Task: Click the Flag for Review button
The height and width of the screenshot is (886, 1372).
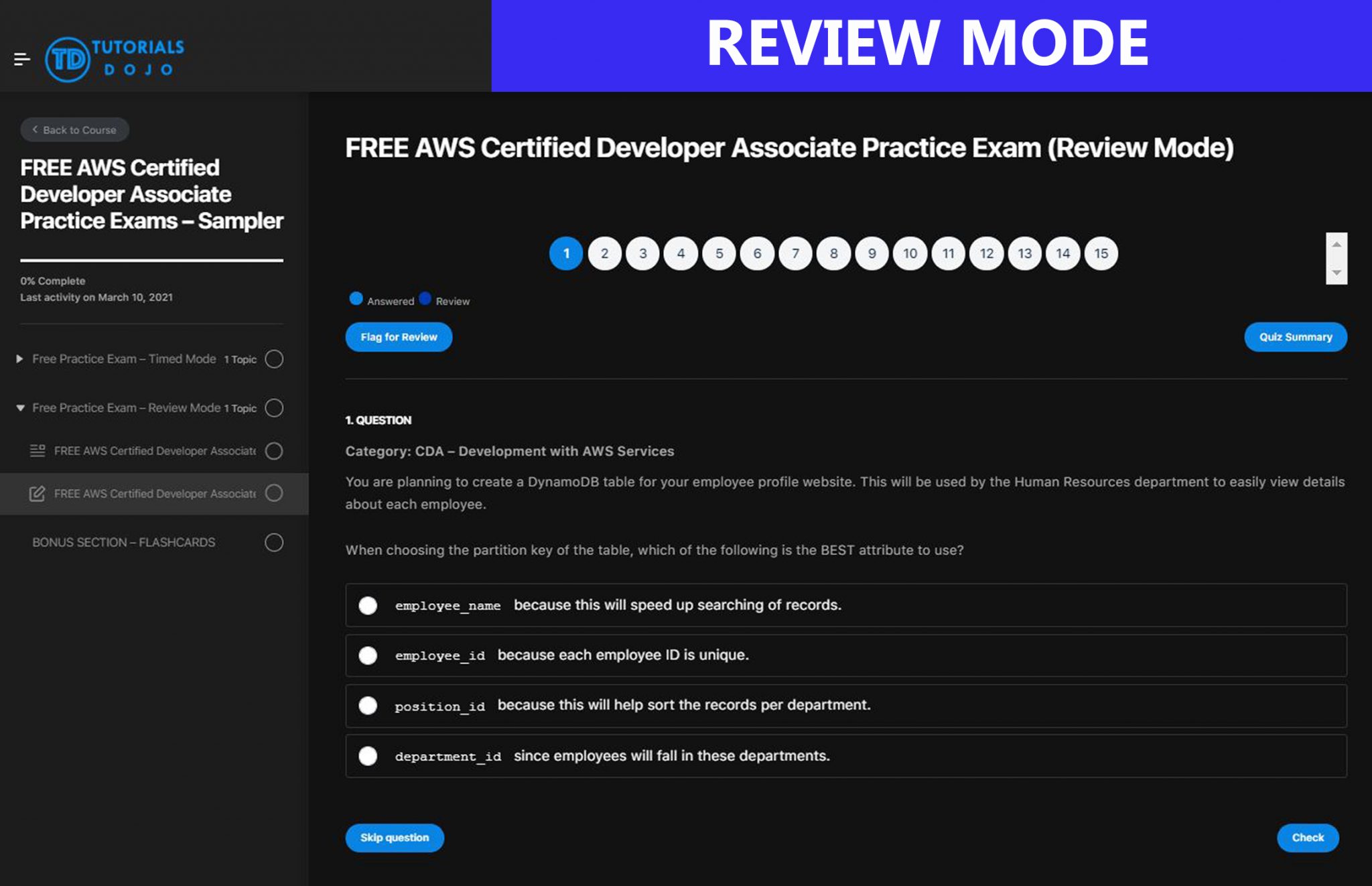Action: click(398, 337)
